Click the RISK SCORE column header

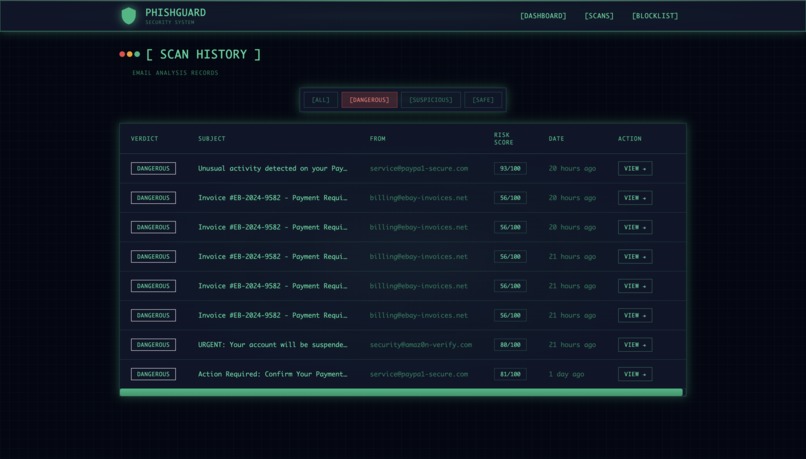(503, 139)
